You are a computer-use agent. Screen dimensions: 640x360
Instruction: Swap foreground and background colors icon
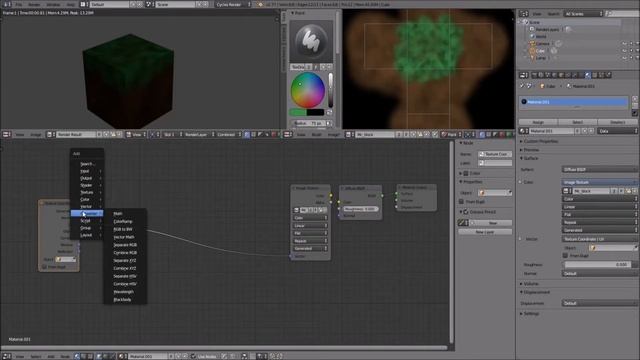click(x=329, y=112)
